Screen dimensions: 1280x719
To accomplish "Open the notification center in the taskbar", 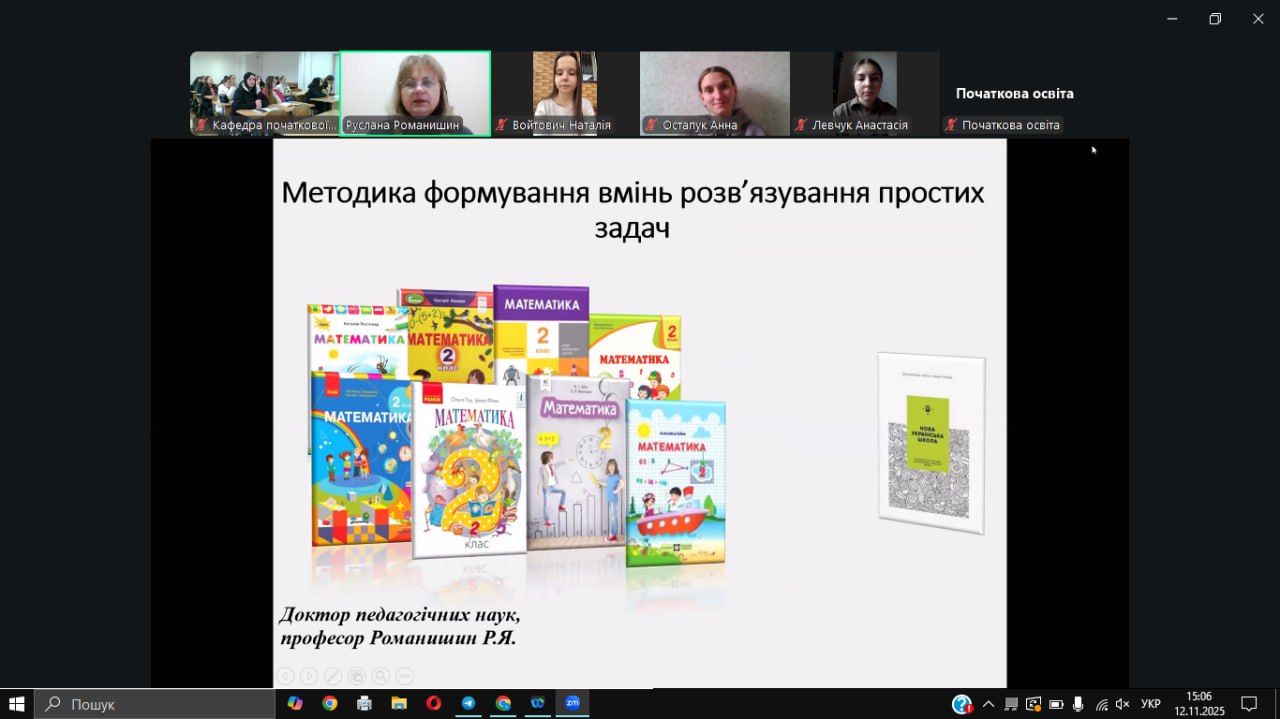I will coord(1248,704).
